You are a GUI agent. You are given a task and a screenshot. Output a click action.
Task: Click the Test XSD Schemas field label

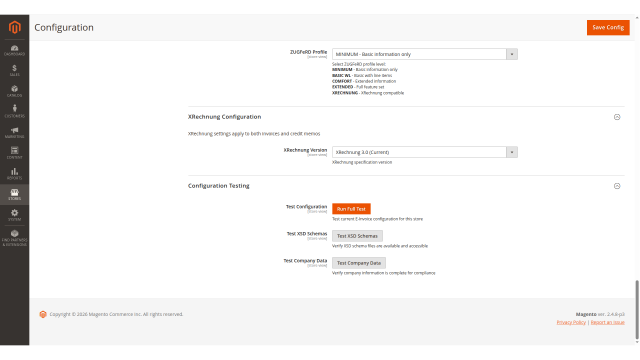pos(307,234)
